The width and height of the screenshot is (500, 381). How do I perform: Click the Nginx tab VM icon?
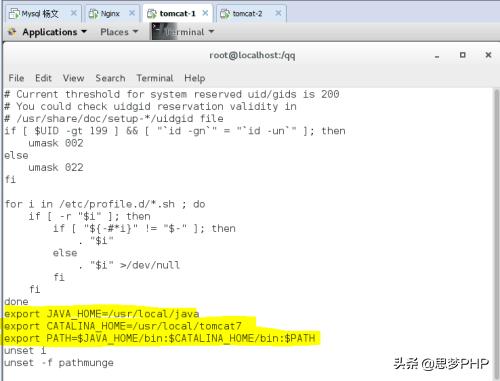(x=93, y=14)
